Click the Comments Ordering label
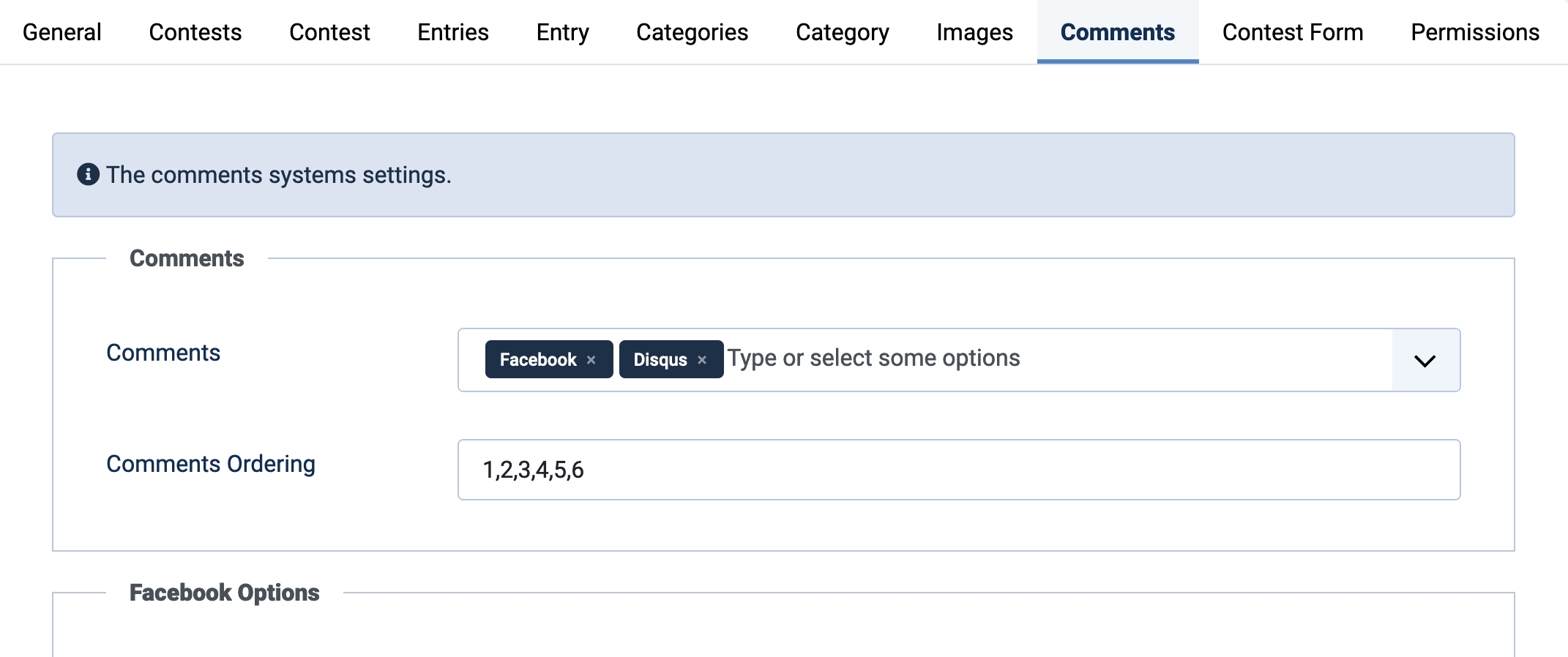The width and height of the screenshot is (1568, 657). pyautogui.click(x=211, y=464)
